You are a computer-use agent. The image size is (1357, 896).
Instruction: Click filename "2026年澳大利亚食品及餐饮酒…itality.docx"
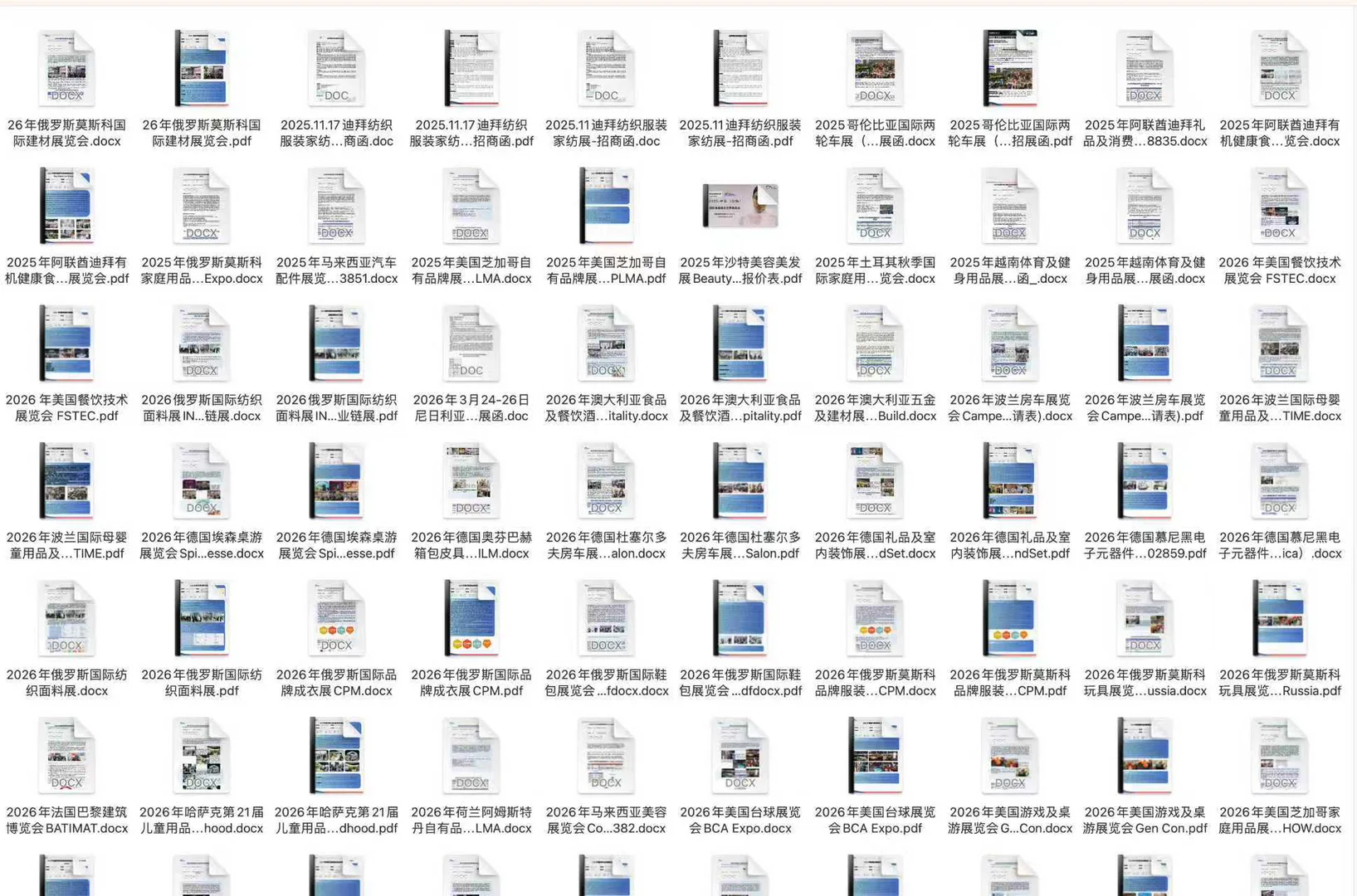[606, 408]
